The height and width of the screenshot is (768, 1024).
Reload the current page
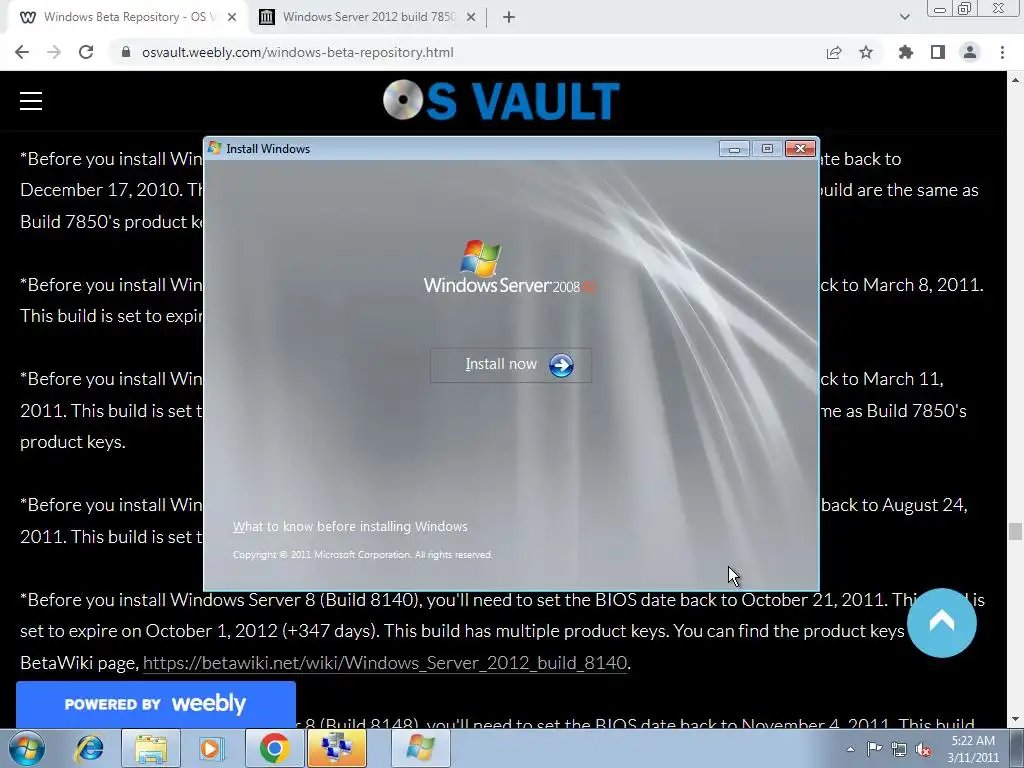pos(86,52)
